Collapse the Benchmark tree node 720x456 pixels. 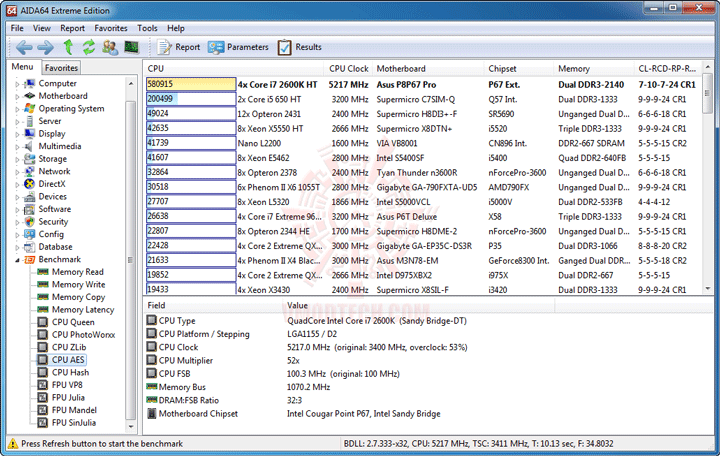click(x=17, y=260)
